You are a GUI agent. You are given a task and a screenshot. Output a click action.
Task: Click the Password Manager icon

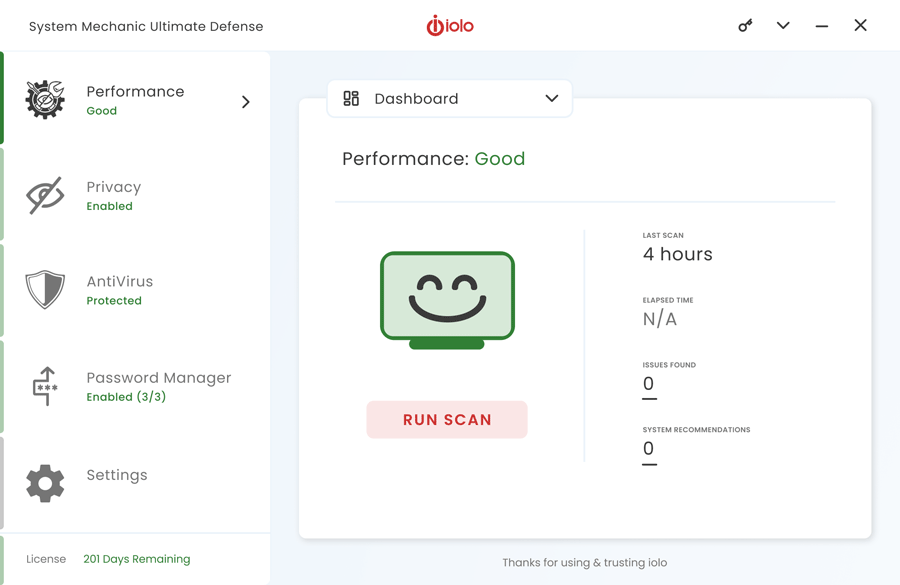tap(45, 386)
